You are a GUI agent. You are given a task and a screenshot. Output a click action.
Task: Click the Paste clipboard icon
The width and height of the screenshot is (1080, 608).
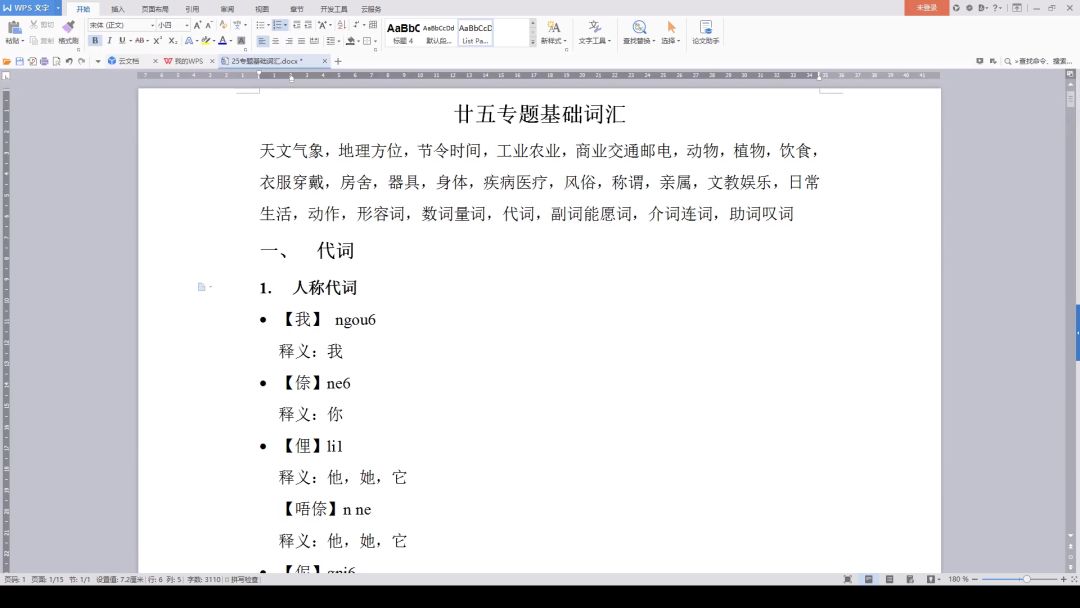14,28
